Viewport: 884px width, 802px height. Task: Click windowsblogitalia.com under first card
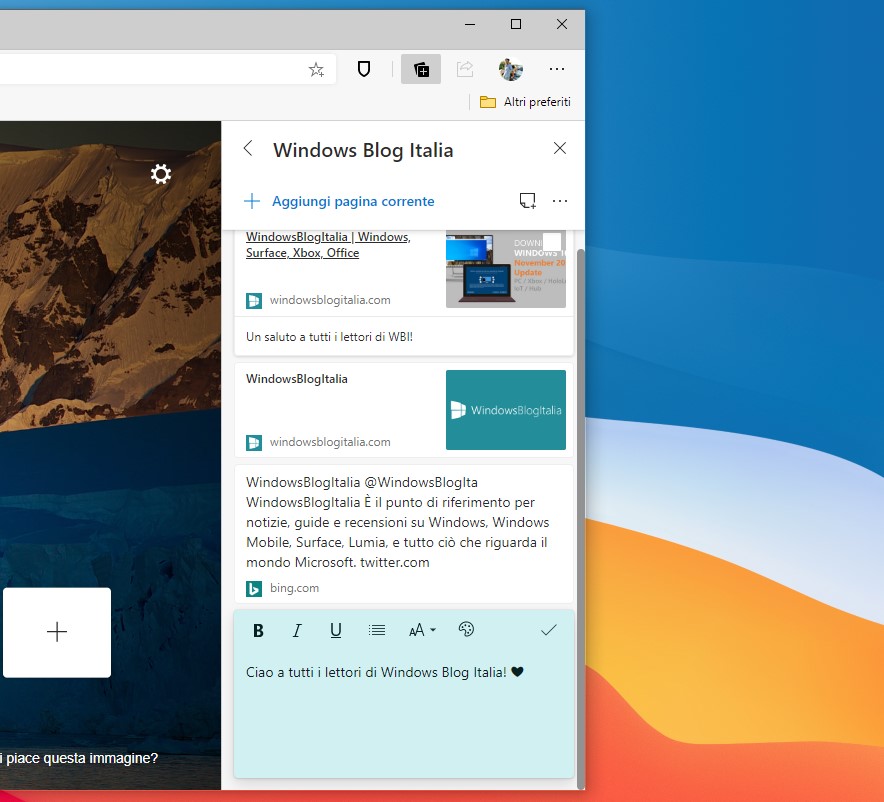click(330, 300)
